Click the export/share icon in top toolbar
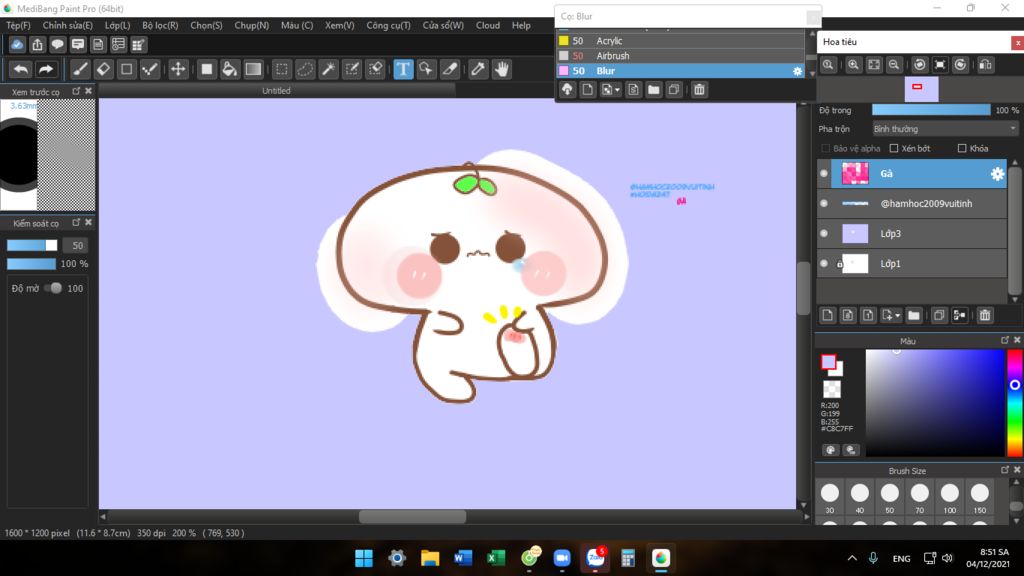 (37, 44)
